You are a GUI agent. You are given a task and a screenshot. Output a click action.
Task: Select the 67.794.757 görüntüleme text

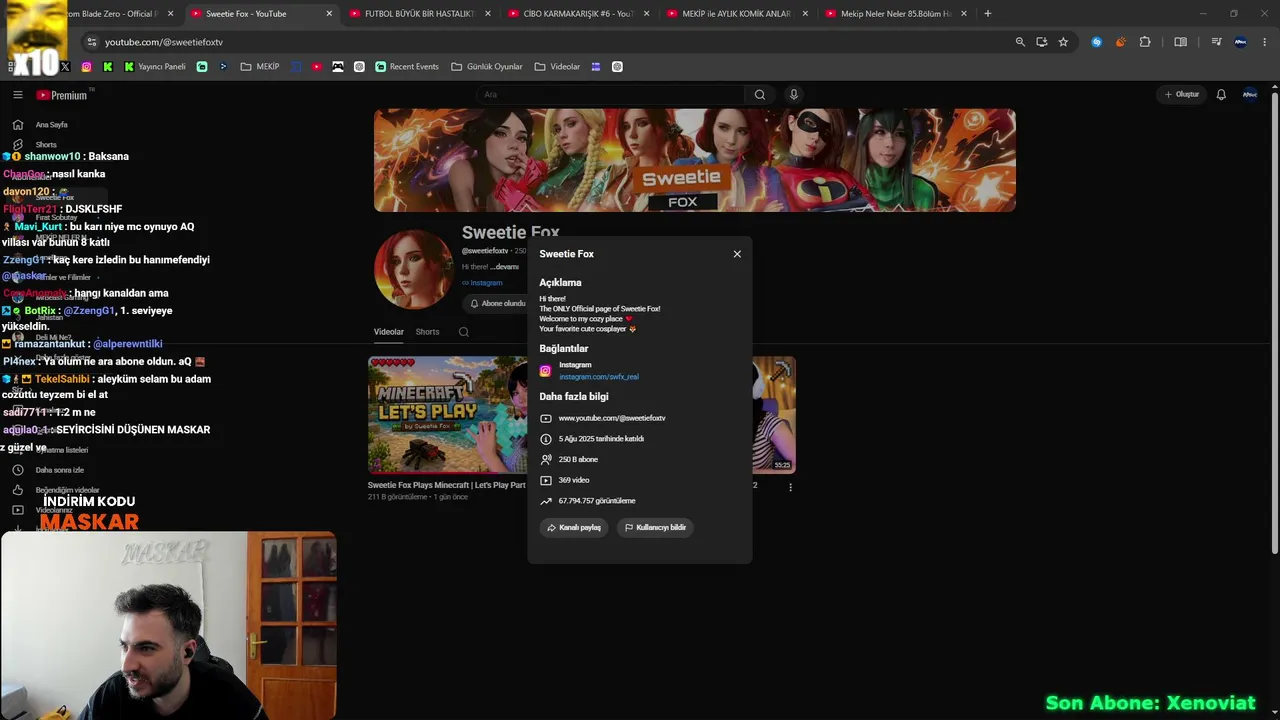(x=597, y=501)
